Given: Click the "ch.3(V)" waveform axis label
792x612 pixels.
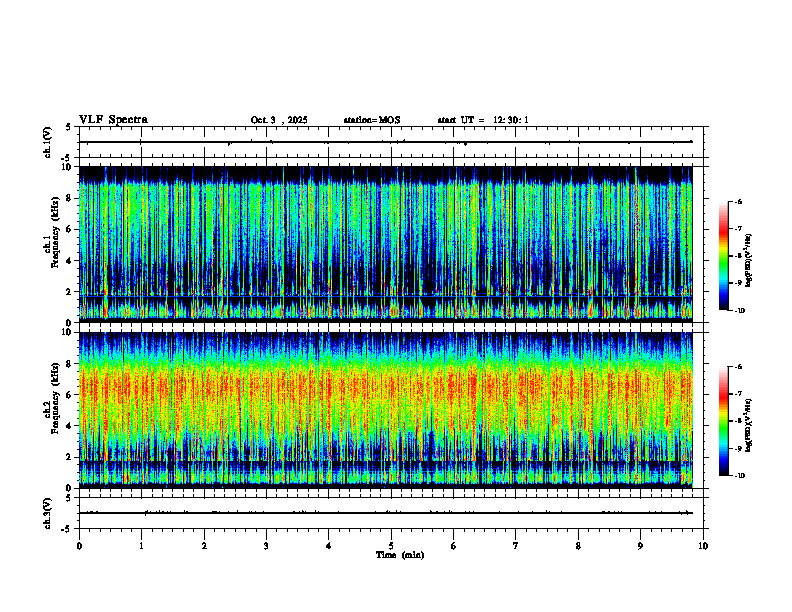Looking at the screenshot, I should pyautogui.click(x=47, y=513).
